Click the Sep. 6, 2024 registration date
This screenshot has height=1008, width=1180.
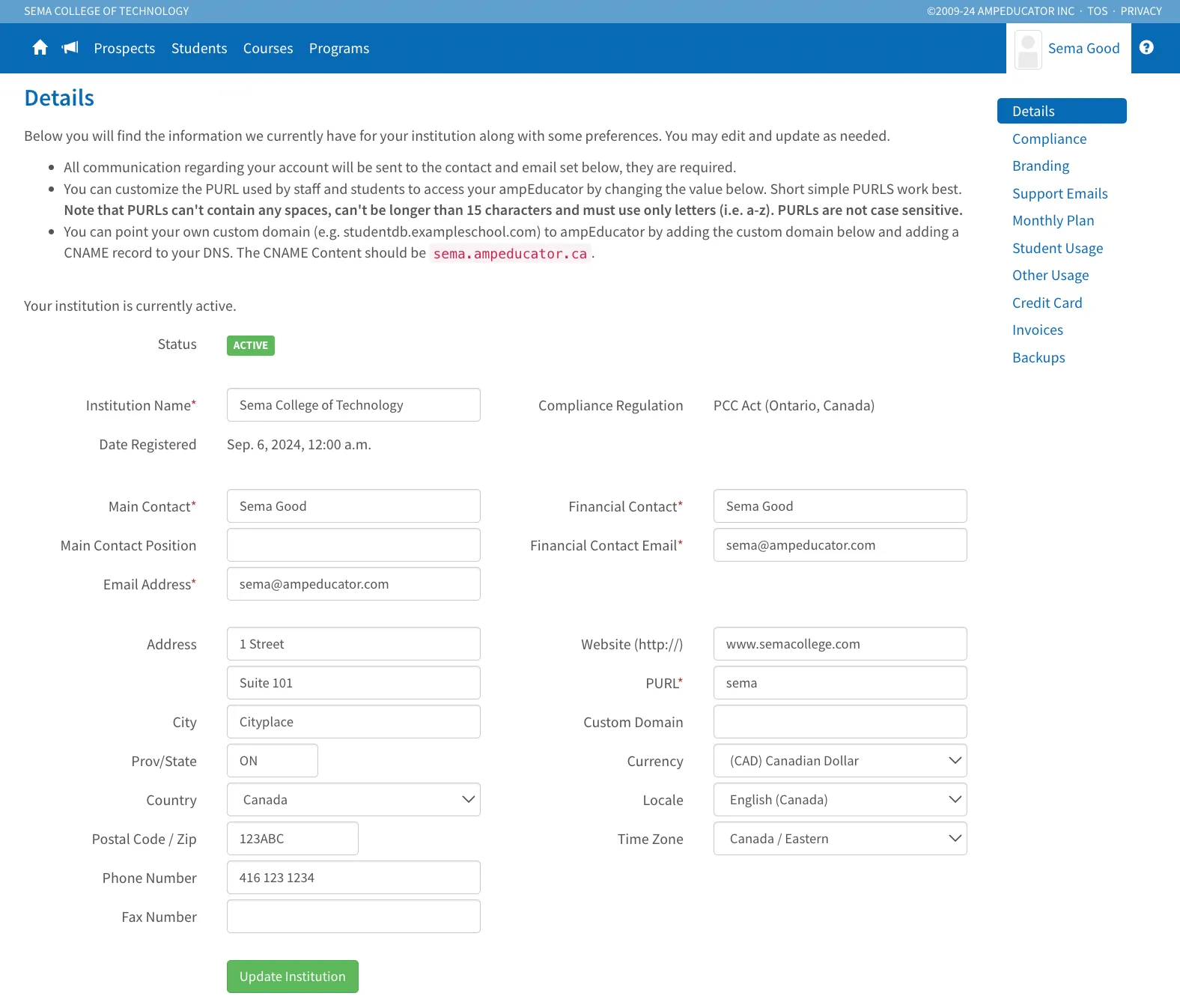point(299,444)
